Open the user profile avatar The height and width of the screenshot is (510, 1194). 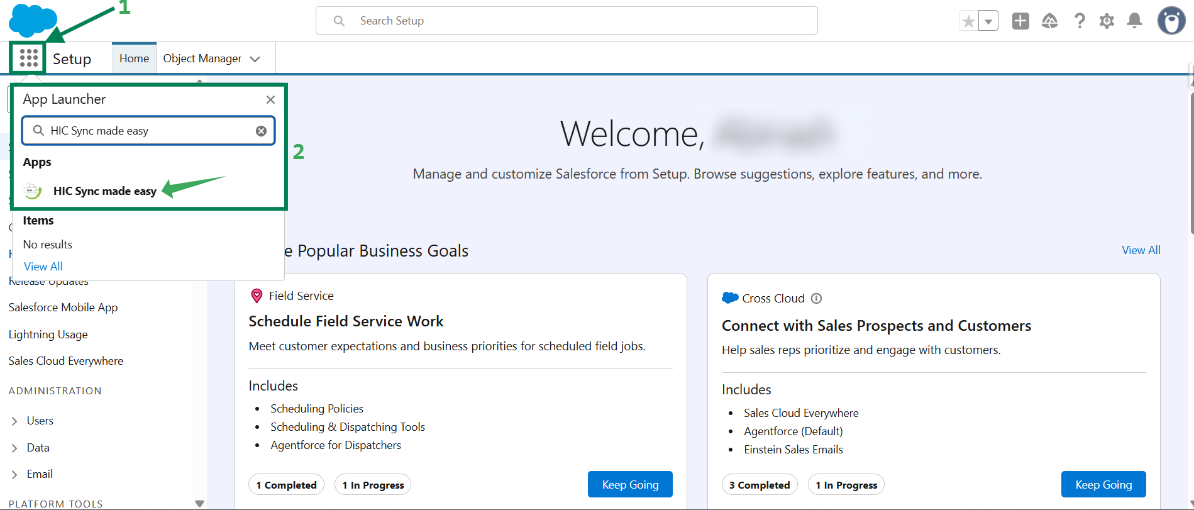(1171, 21)
